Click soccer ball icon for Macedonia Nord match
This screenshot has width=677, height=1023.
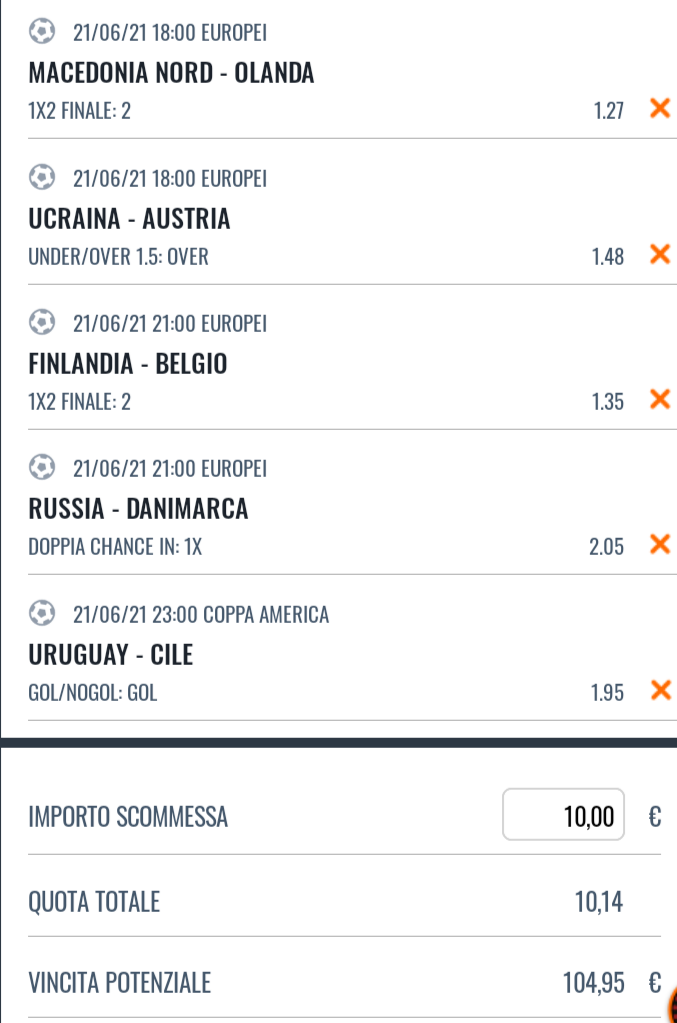pos(42,33)
